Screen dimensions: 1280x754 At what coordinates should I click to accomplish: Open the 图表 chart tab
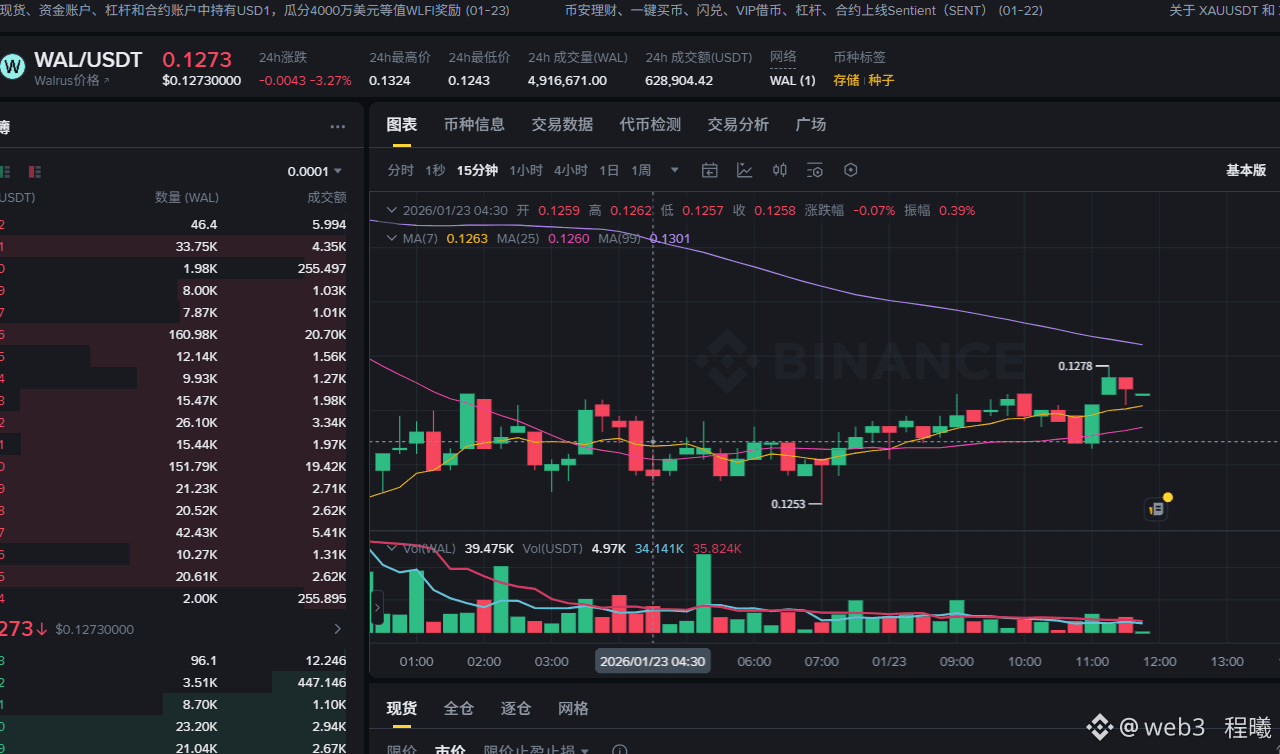tap(402, 124)
